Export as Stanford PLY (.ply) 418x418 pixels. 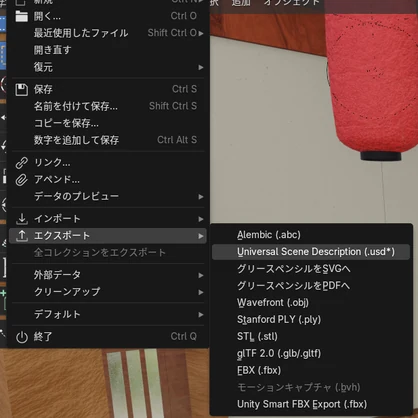311,319
